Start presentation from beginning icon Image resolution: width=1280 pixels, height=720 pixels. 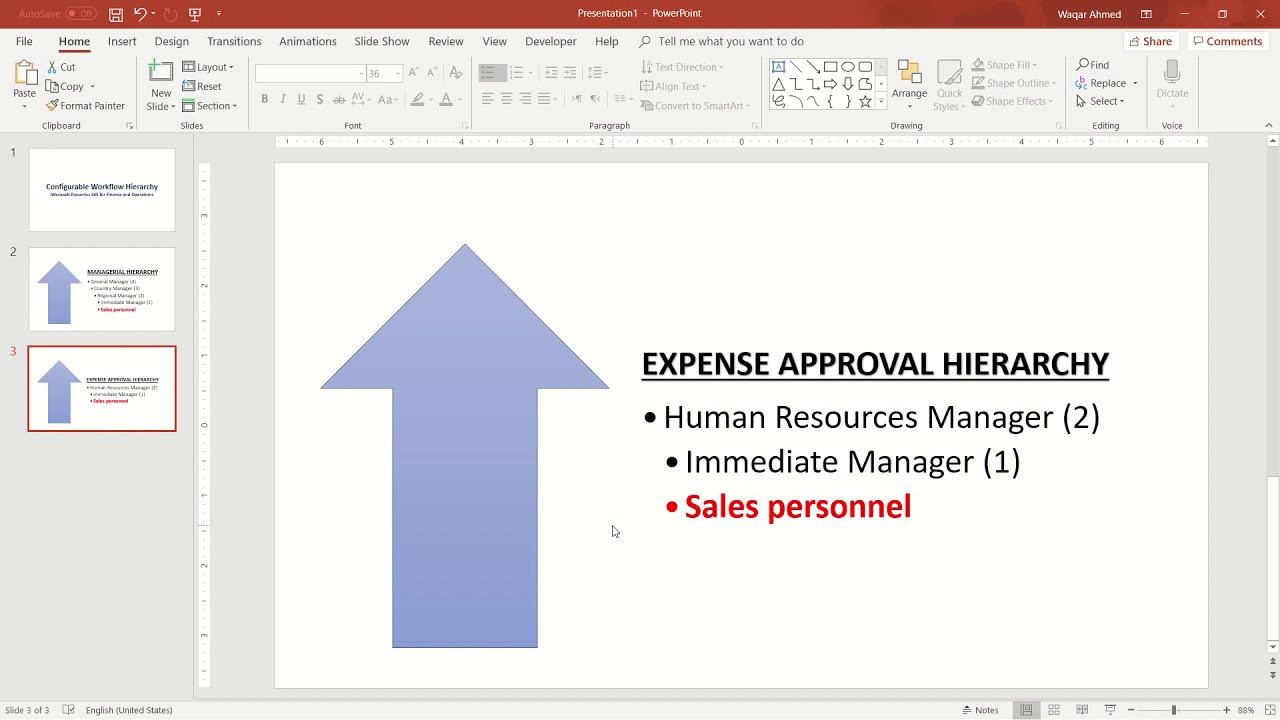point(195,14)
